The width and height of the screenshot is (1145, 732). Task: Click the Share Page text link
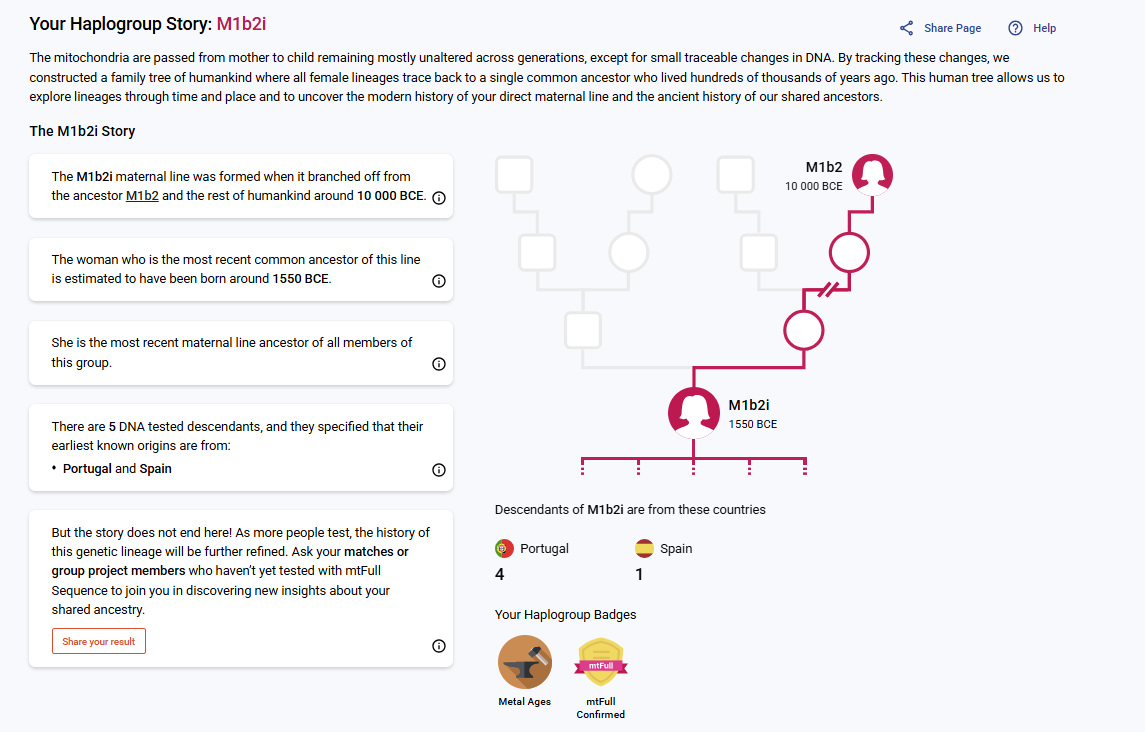[x=952, y=28]
